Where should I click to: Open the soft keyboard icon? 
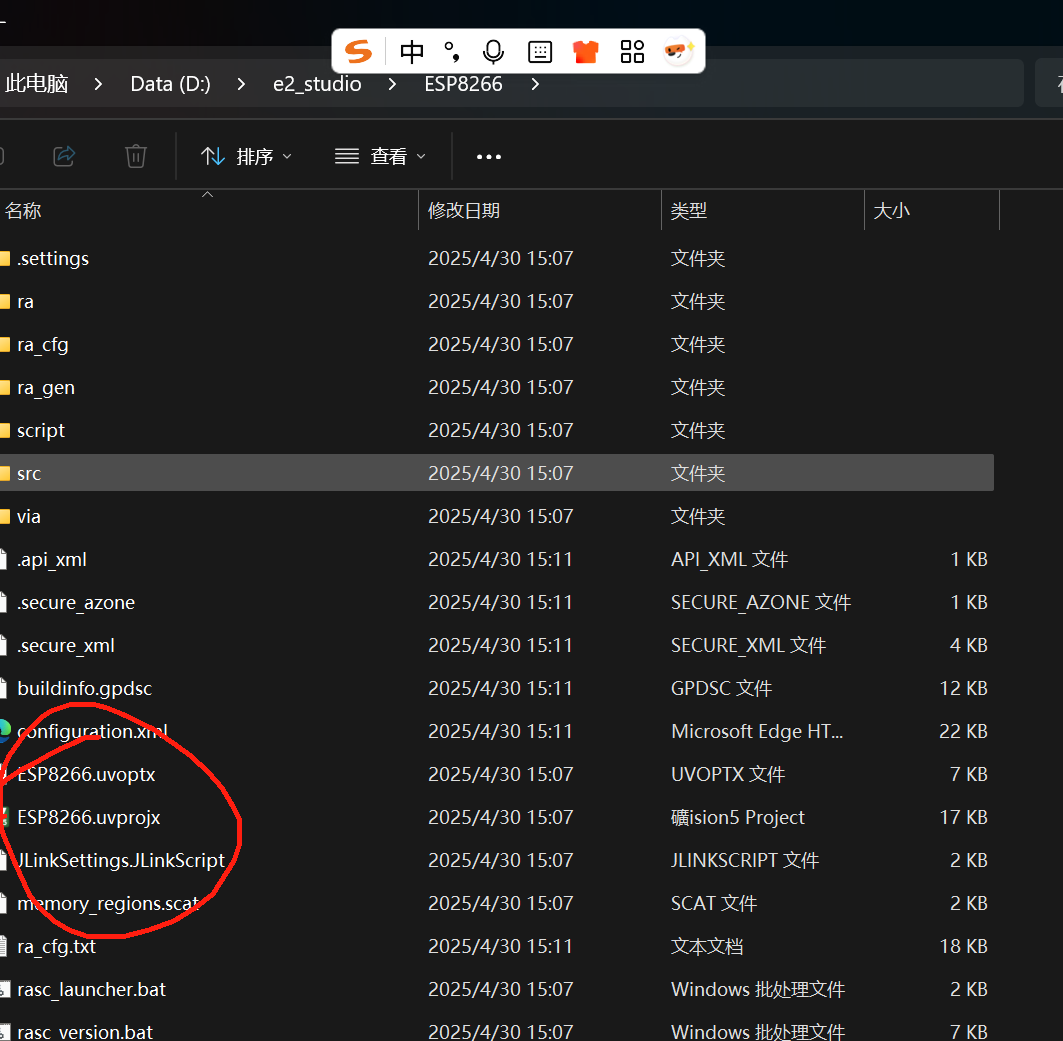pos(540,52)
